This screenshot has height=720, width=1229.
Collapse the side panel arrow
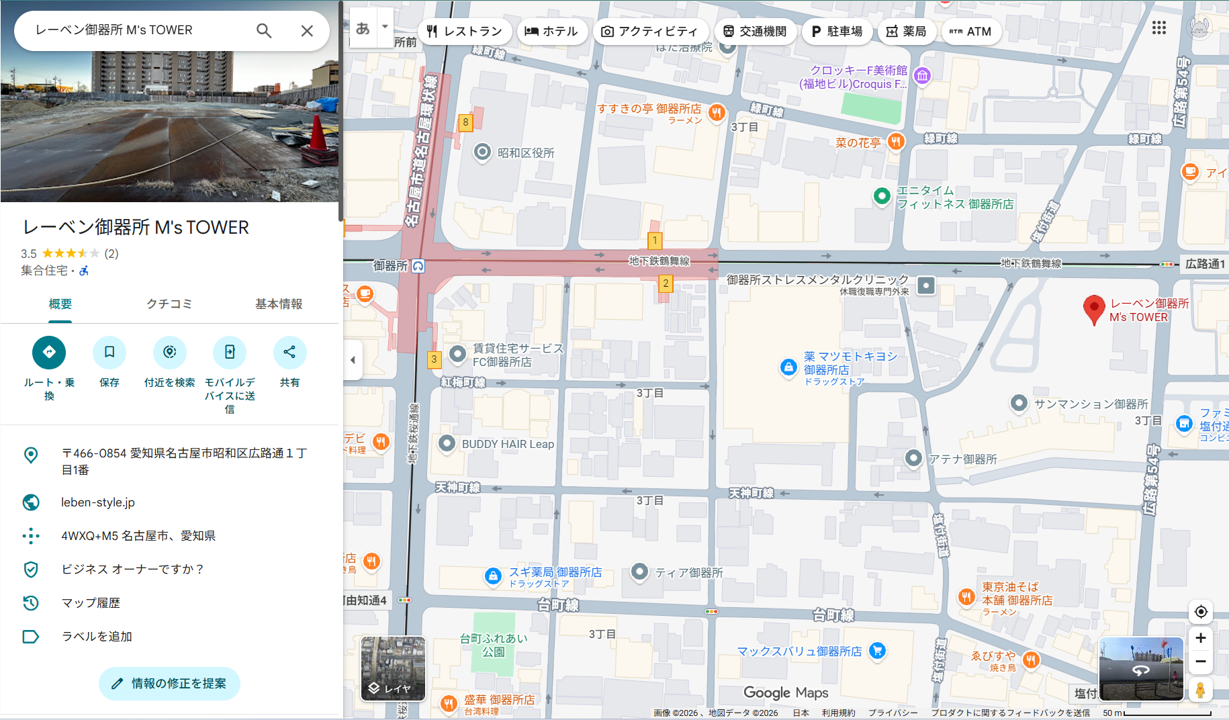click(352, 360)
